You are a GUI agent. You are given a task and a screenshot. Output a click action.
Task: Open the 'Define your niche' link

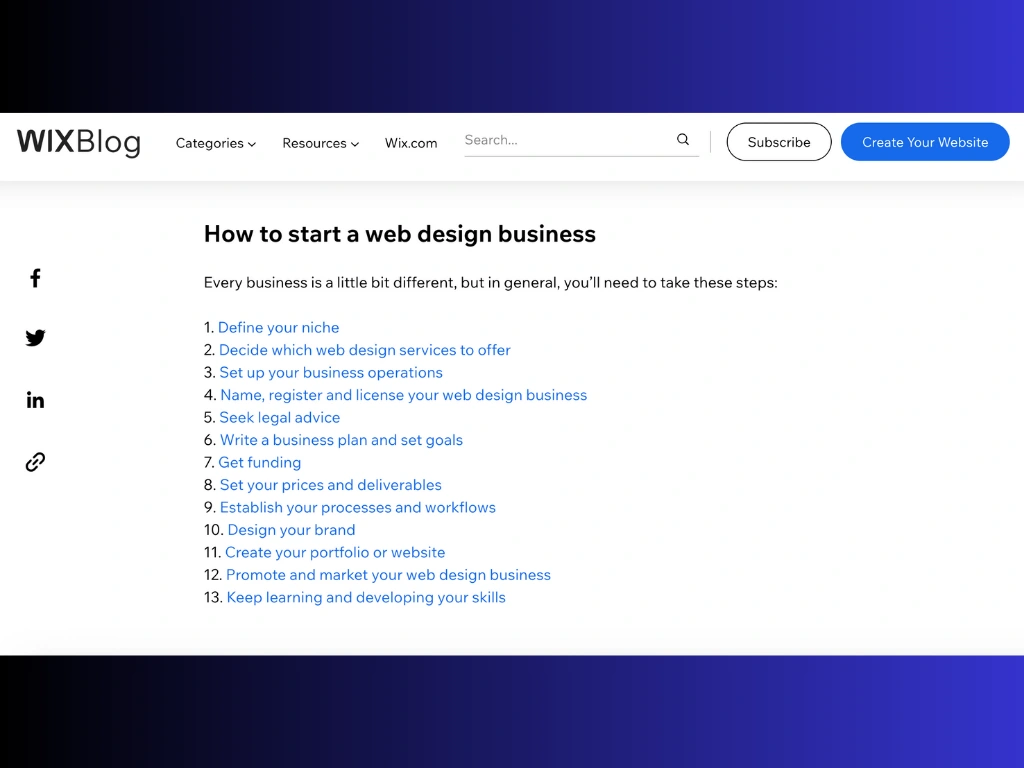pos(278,327)
